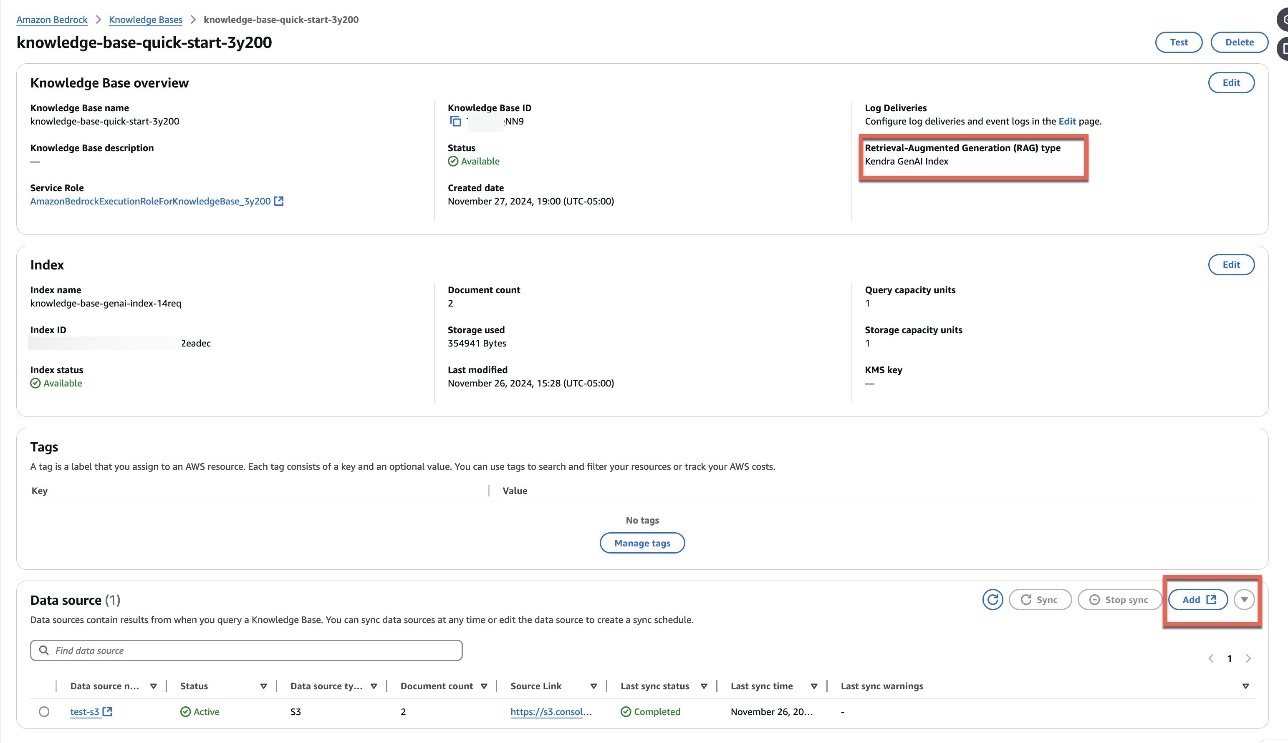Click the Stop sync button
This screenshot has width=1288, height=743.
(1120, 600)
